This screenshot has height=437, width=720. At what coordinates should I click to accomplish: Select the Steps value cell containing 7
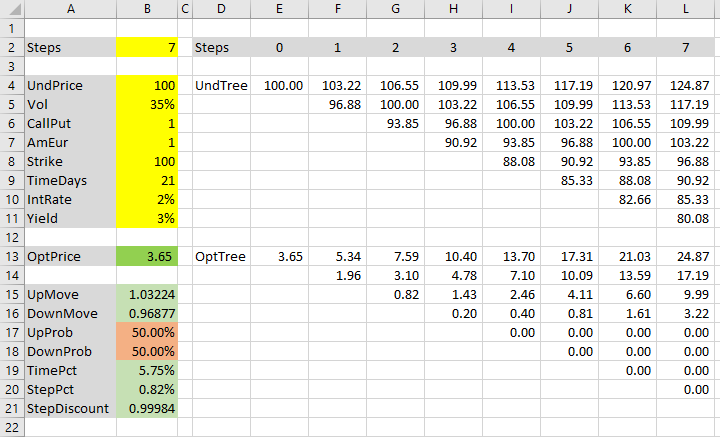click(x=147, y=47)
